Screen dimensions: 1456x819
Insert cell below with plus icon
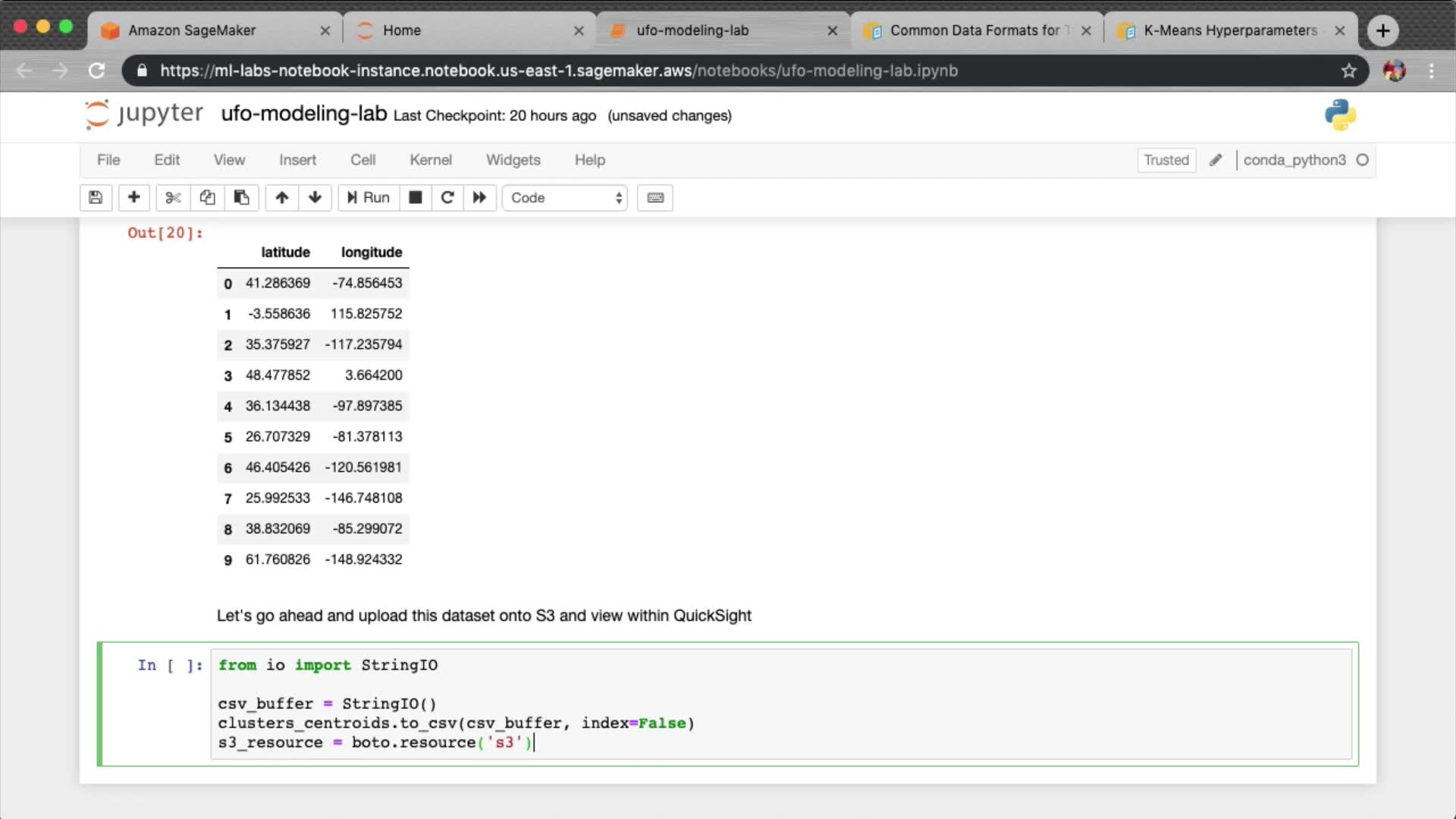[x=133, y=198]
